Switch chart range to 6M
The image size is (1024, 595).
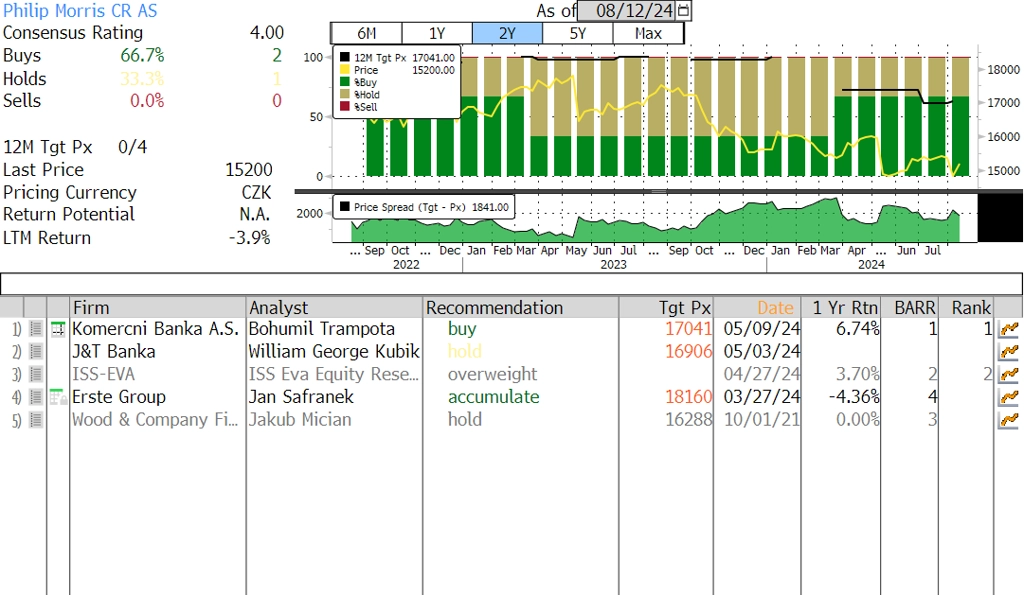[366, 33]
